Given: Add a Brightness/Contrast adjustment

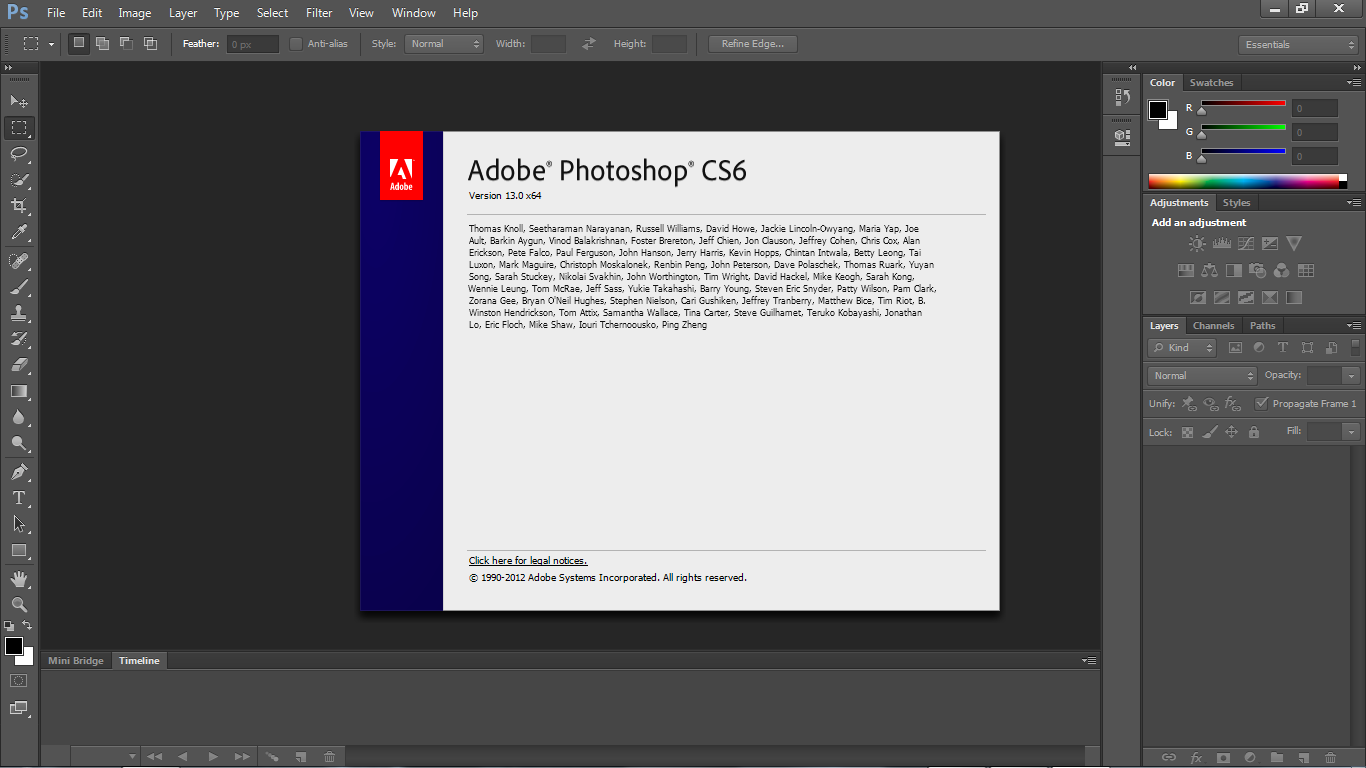Looking at the screenshot, I should 1197,243.
